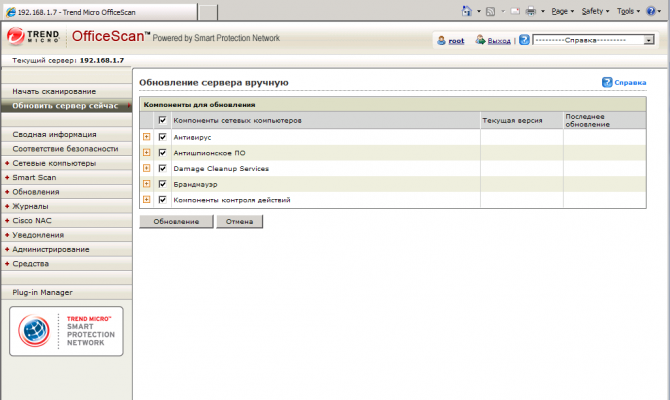Expand the Антишпионское ПО row
This screenshot has width=670, height=400.
147,153
